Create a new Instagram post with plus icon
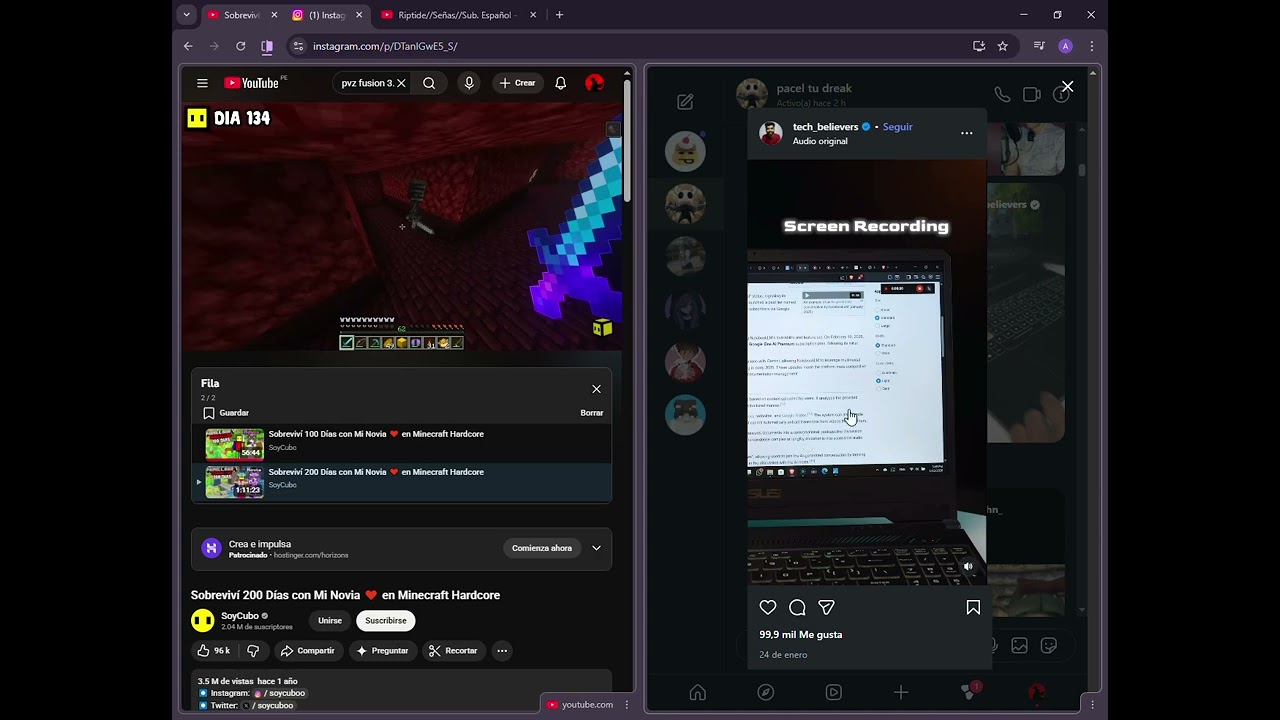The height and width of the screenshot is (720, 1280). [901, 692]
